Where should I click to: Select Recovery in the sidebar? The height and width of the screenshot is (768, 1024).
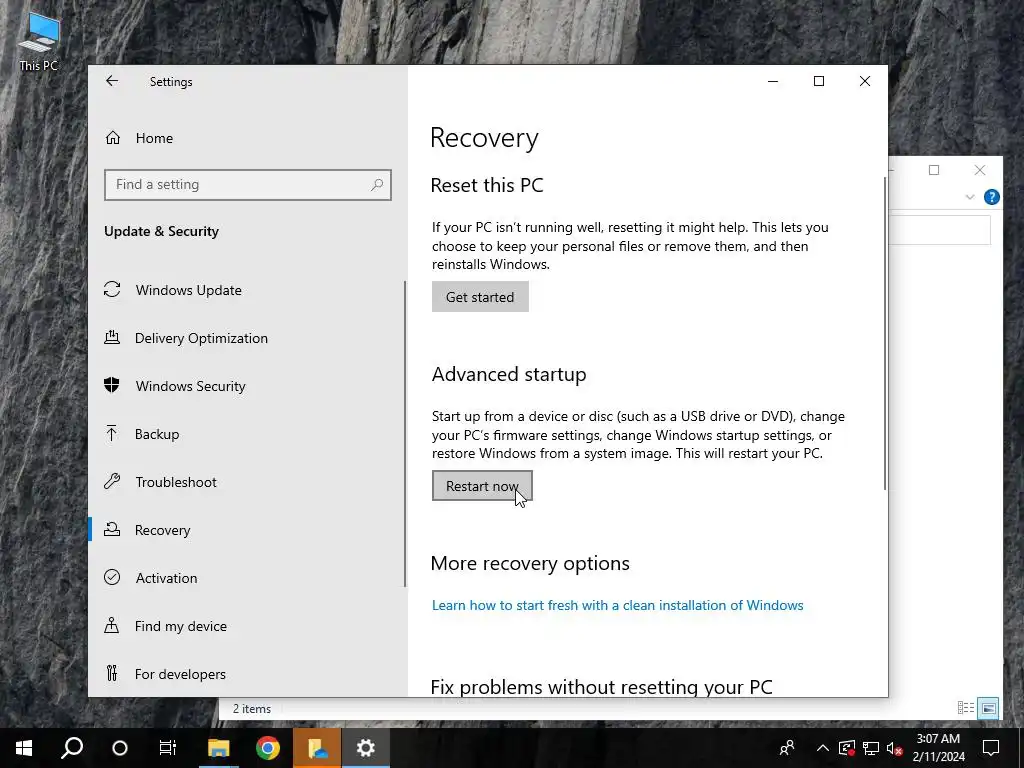click(162, 530)
